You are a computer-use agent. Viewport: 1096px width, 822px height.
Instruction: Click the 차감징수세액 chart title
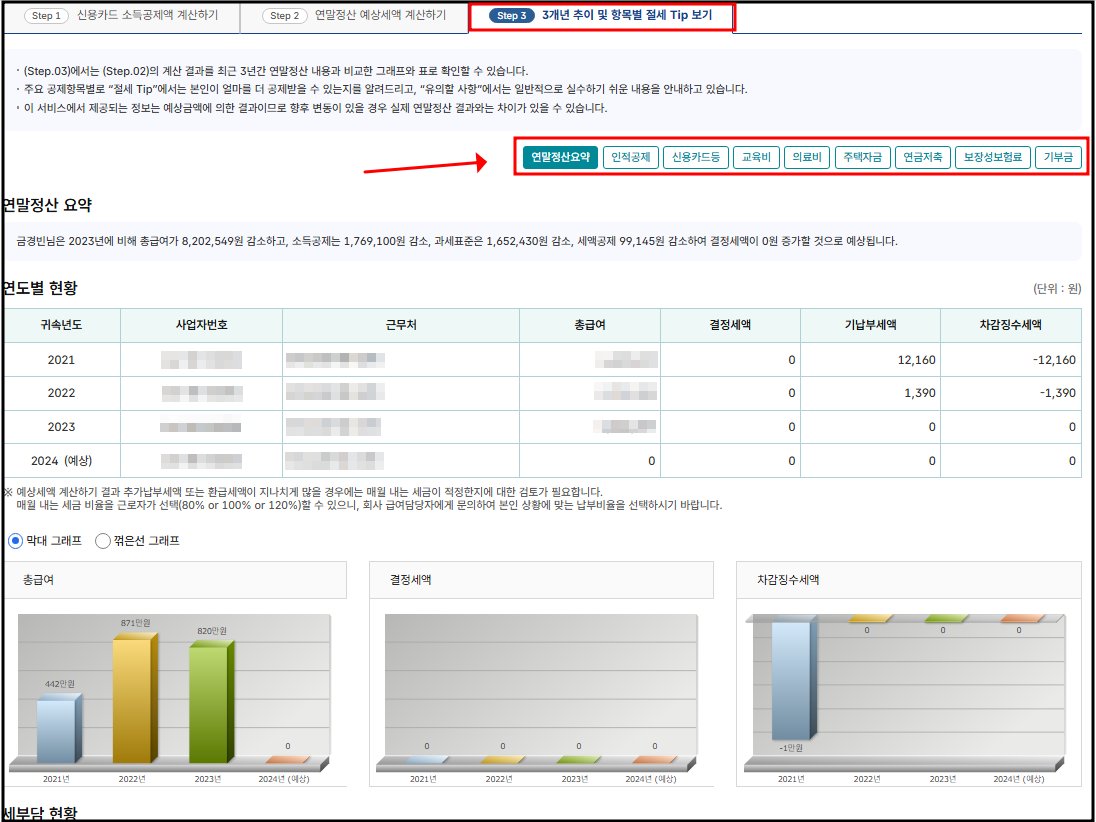pyautogui.click(x=788, y=580)
